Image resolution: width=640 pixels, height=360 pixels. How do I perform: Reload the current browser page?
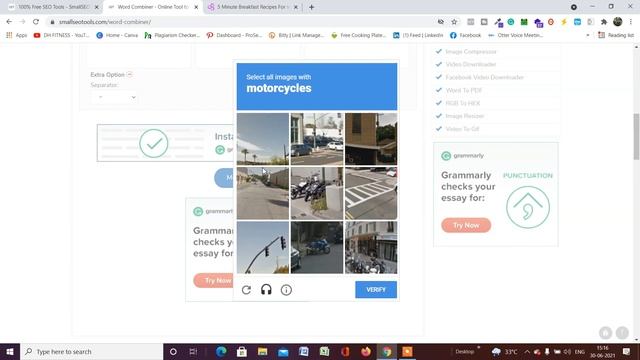point(36,22)
